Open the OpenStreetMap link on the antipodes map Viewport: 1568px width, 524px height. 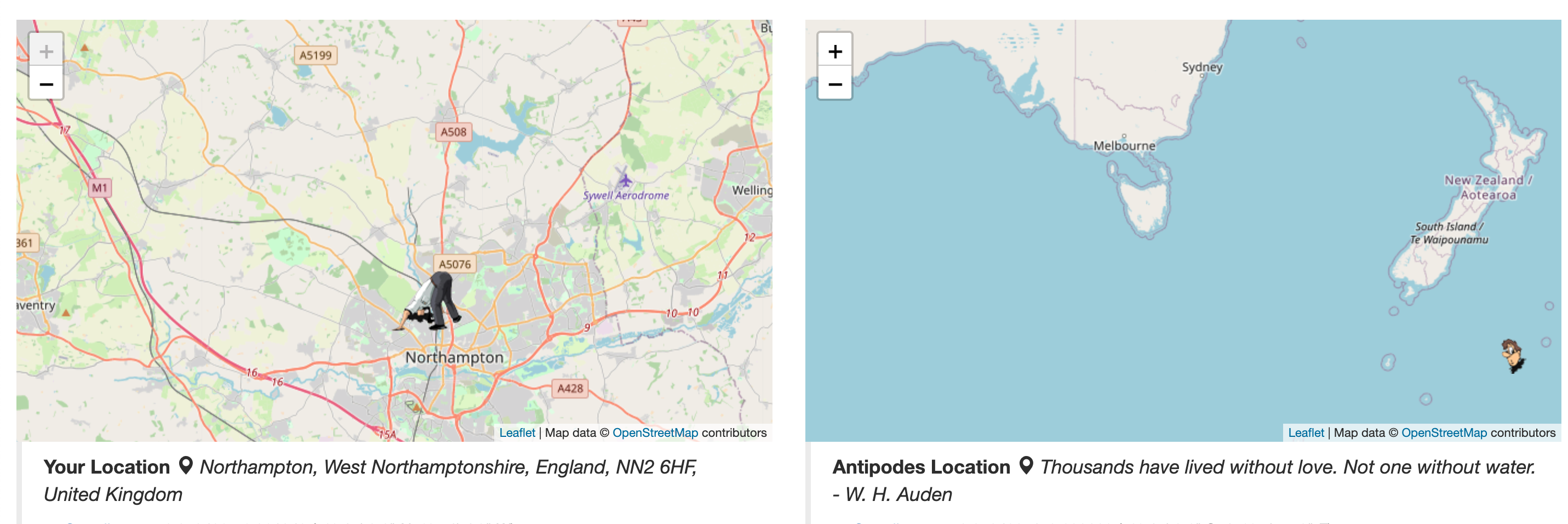click(1444, 432)
